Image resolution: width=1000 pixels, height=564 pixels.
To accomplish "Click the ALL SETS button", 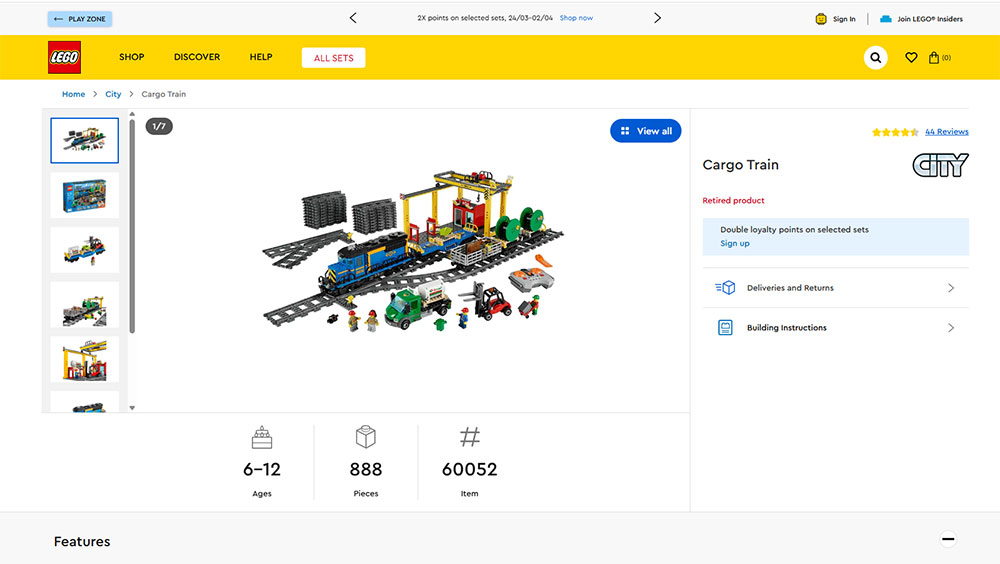I will [334, 57].
